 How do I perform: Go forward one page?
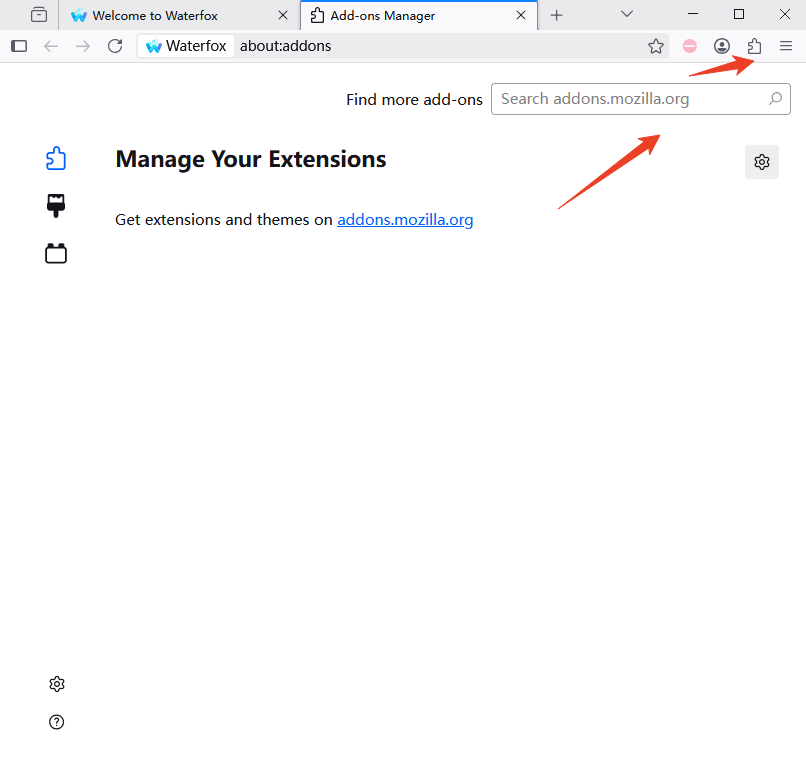point(83,46)
